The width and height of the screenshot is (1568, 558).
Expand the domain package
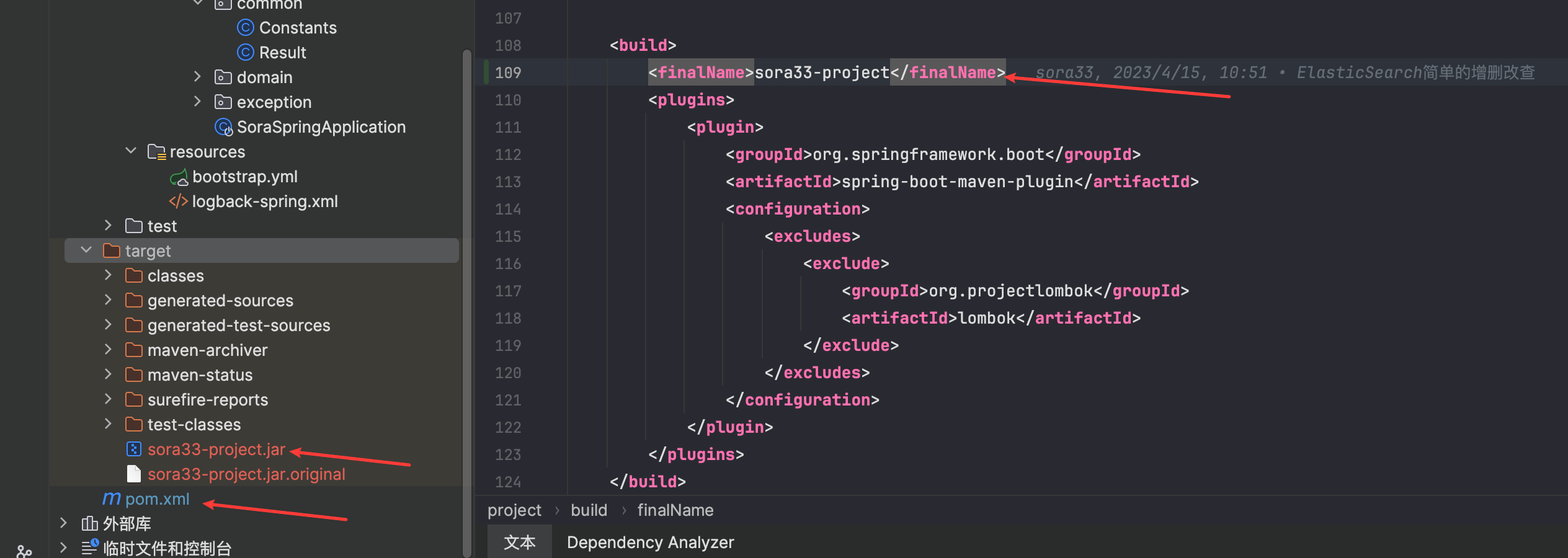click(x=197, y=76)
